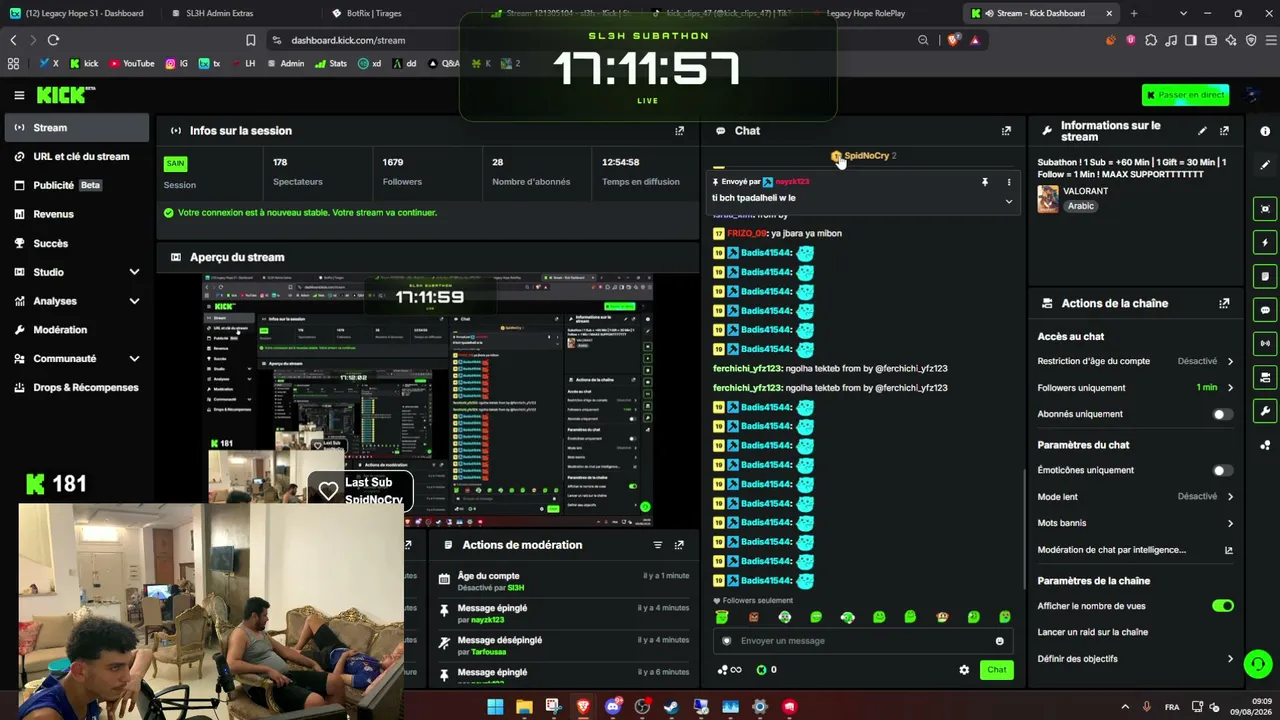The height and width of the screenshot is (720, 1280).
Task: Click the Âge du compte moderation entry
Action: pyautogui.click(x=563, y=581)
